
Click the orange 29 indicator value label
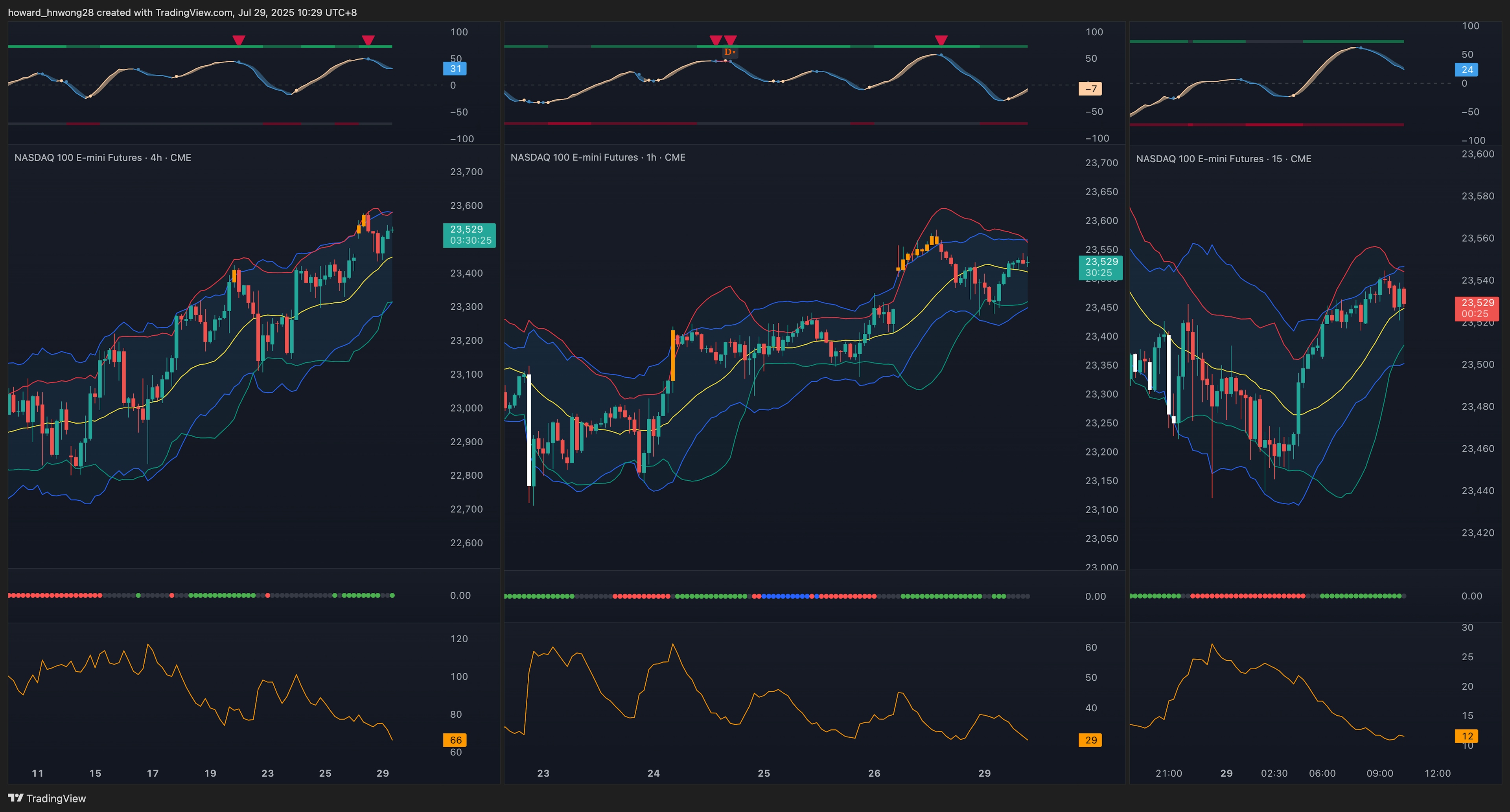pyautogui.click(x=1090, y=740)
